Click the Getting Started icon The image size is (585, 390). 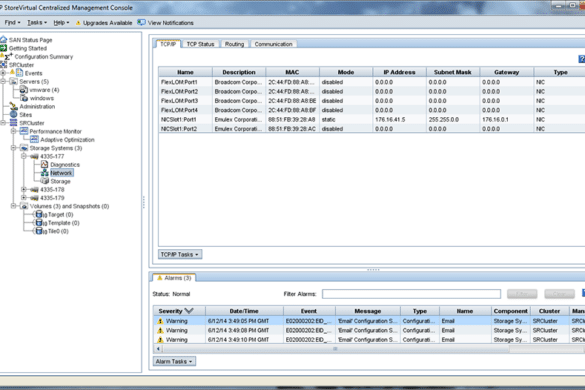[x=4, y=48]
